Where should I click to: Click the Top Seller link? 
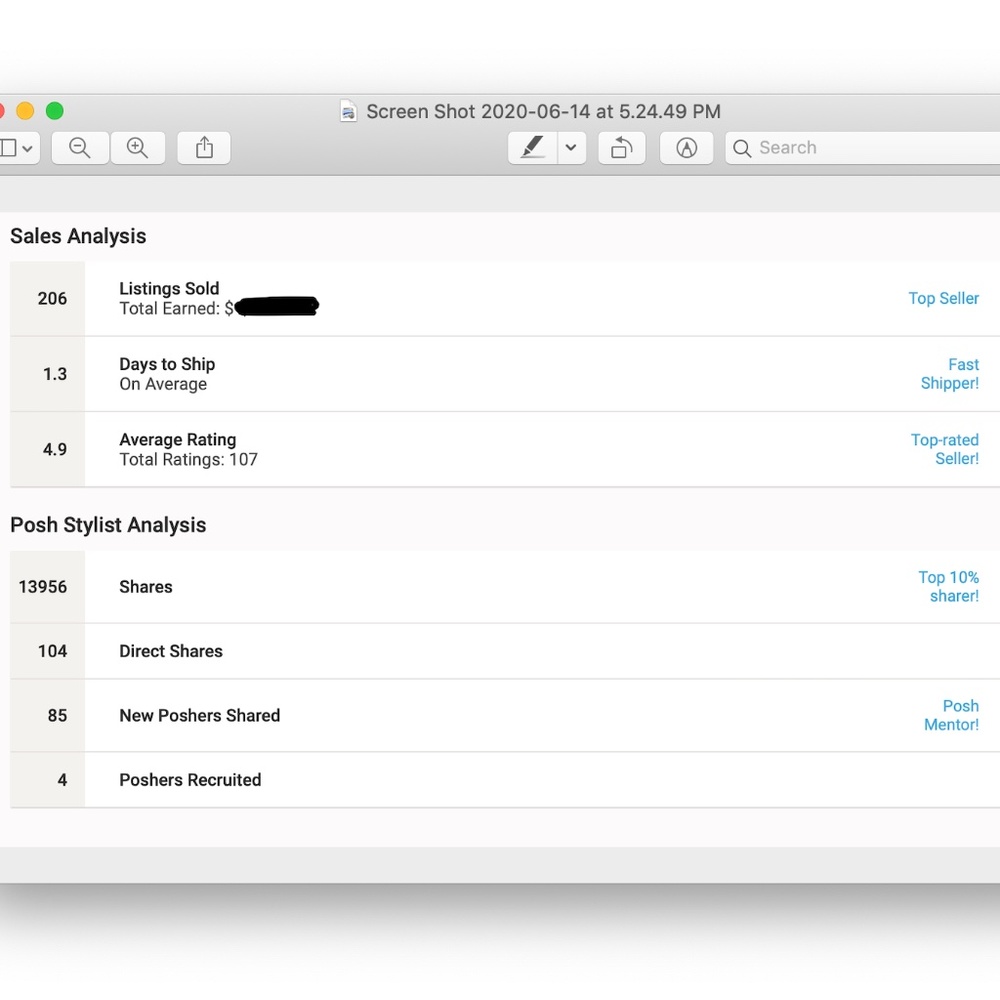pos(943,298)
